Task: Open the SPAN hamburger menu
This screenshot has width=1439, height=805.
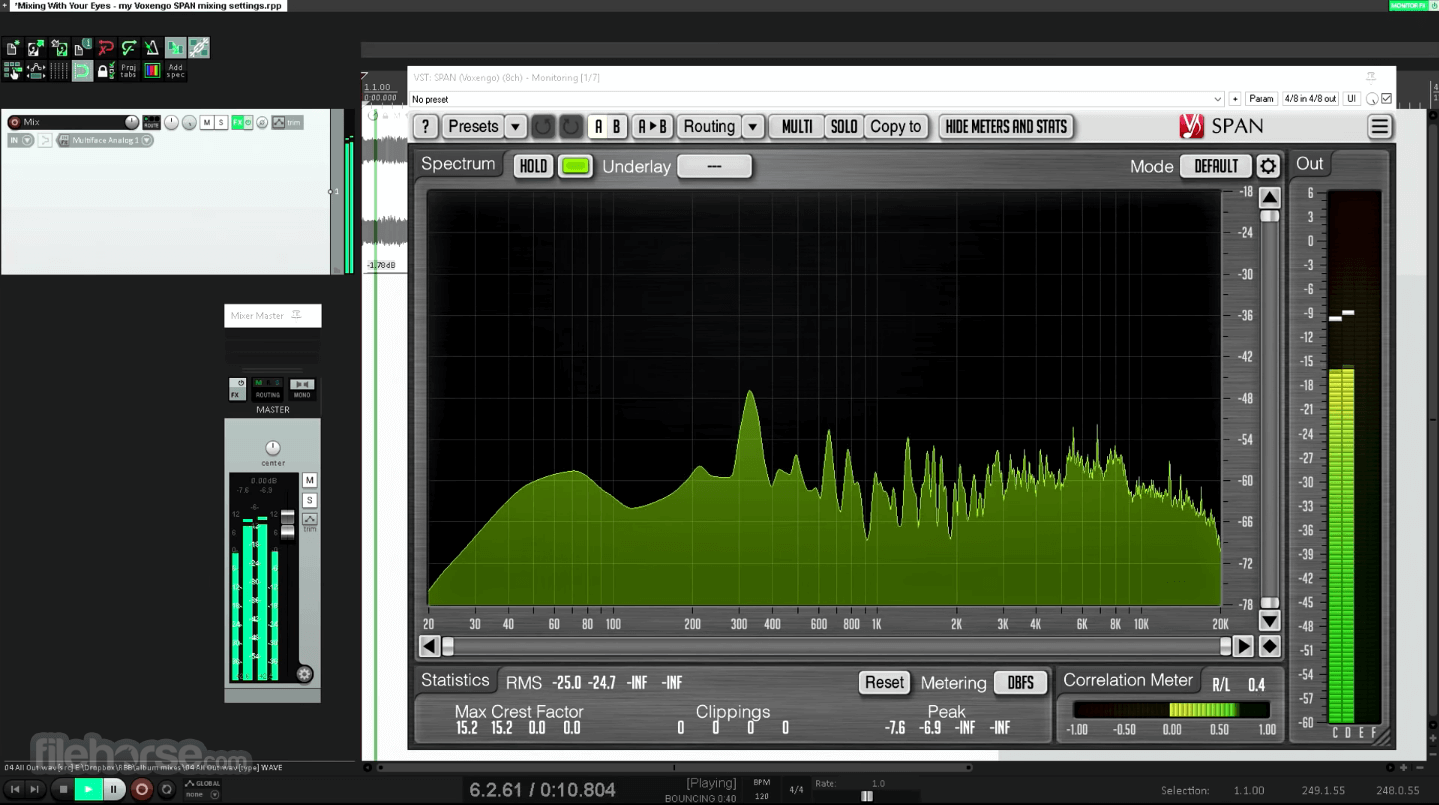Action: point(1380,127)
